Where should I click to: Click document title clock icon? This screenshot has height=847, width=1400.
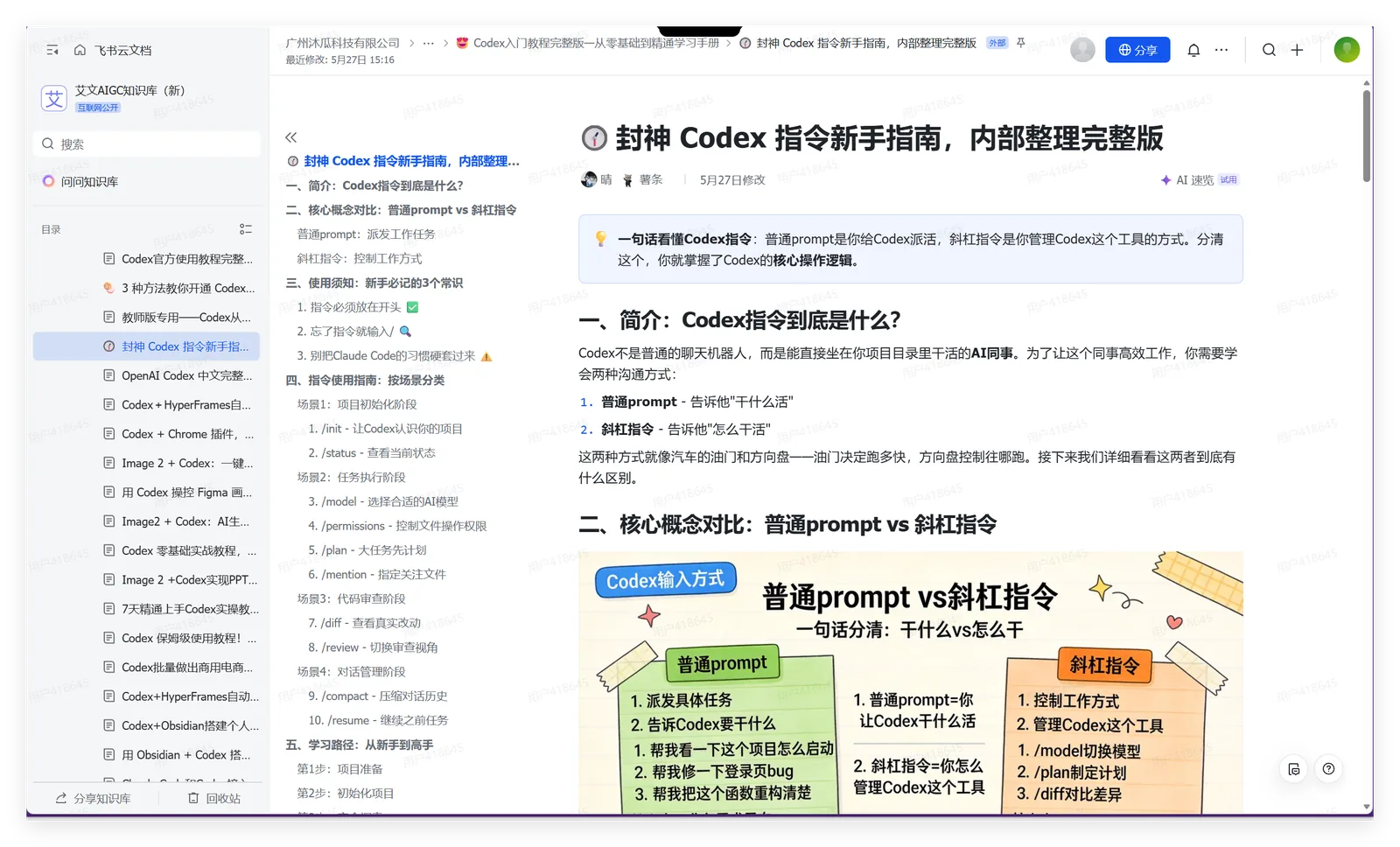[594, 138]
